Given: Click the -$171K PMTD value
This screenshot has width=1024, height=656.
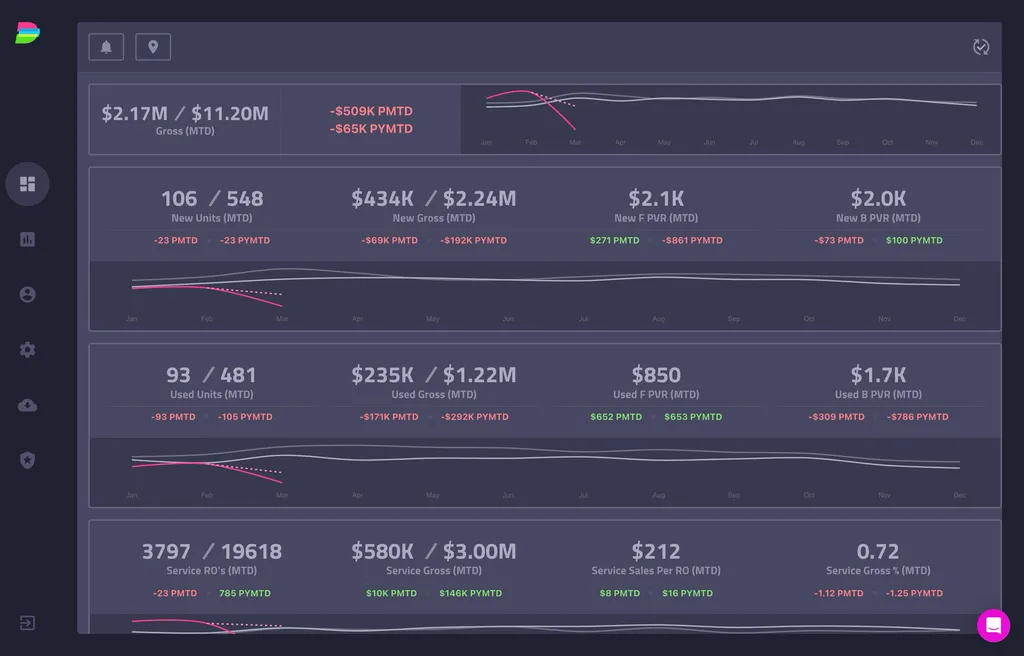Looking at the screenshot, I should [389, 417].
